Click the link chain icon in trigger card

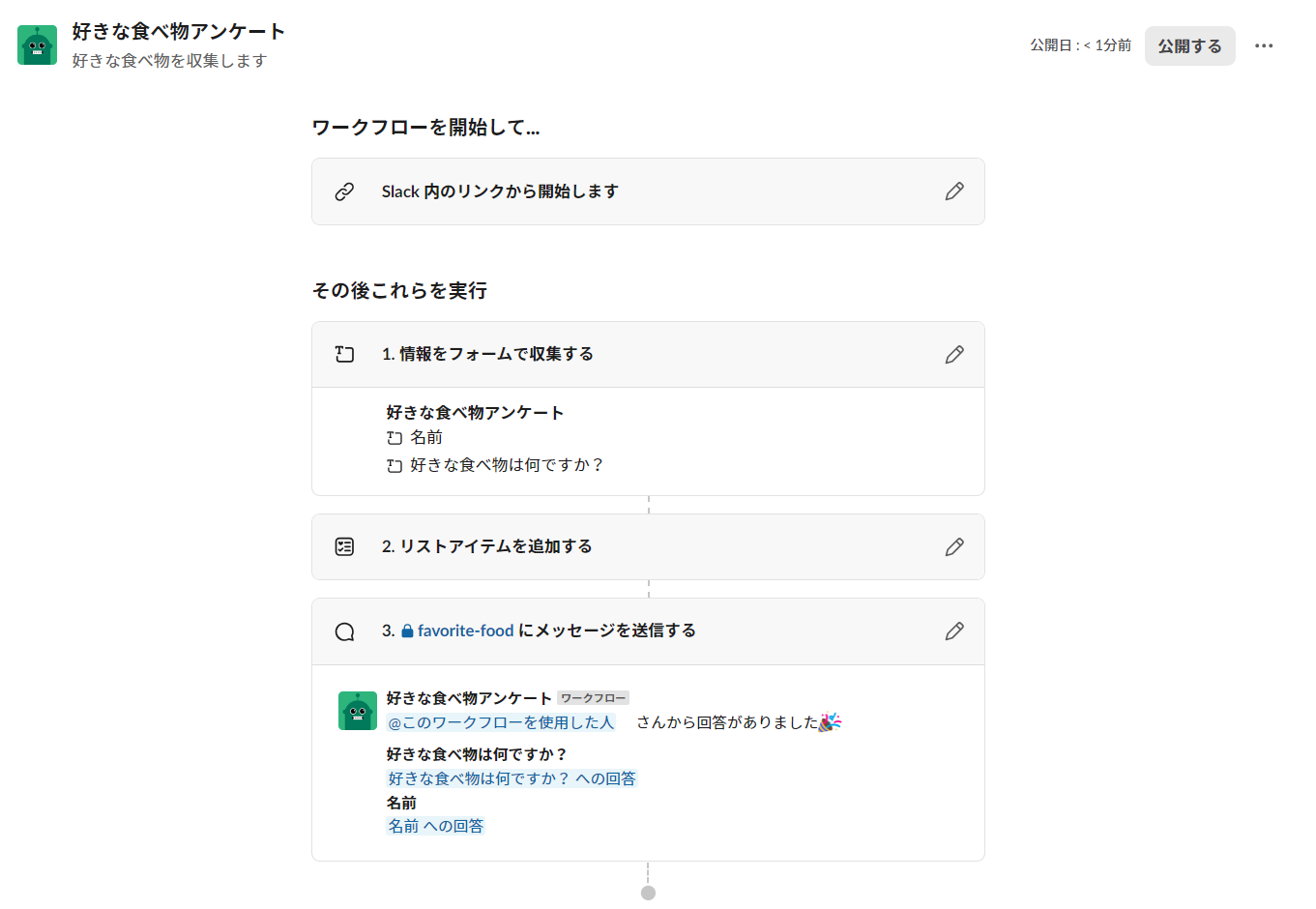(x=344, y=191)
